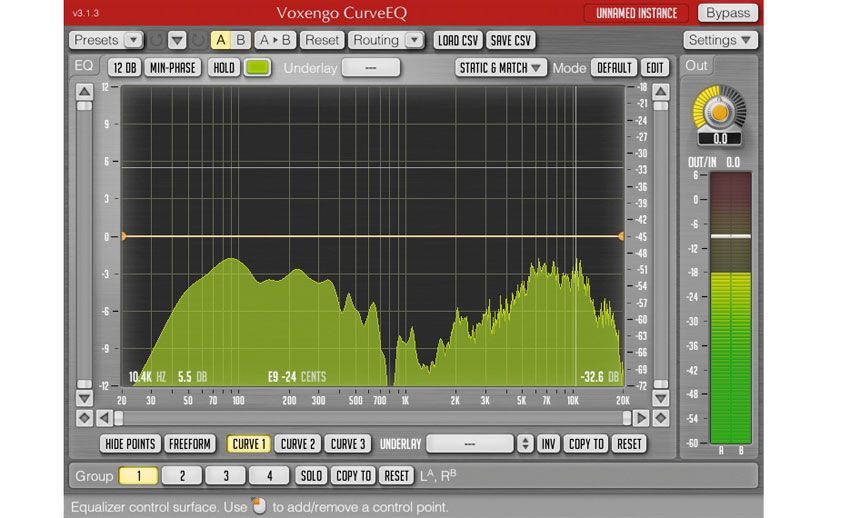The width and height of the screenshot is (850, 518).
Task: Toggle the Bypass button
Action: (727, 13)
